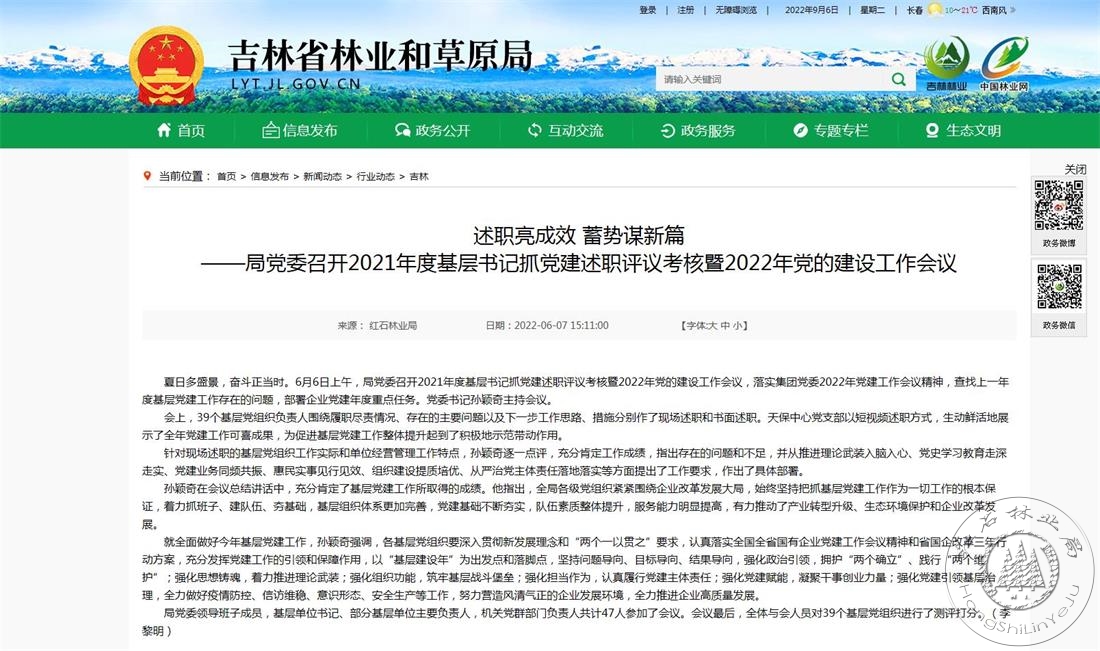This screenshot has height=651, width=1100.
Task: Click the weekday text 星期二
Action: point(873,10)
